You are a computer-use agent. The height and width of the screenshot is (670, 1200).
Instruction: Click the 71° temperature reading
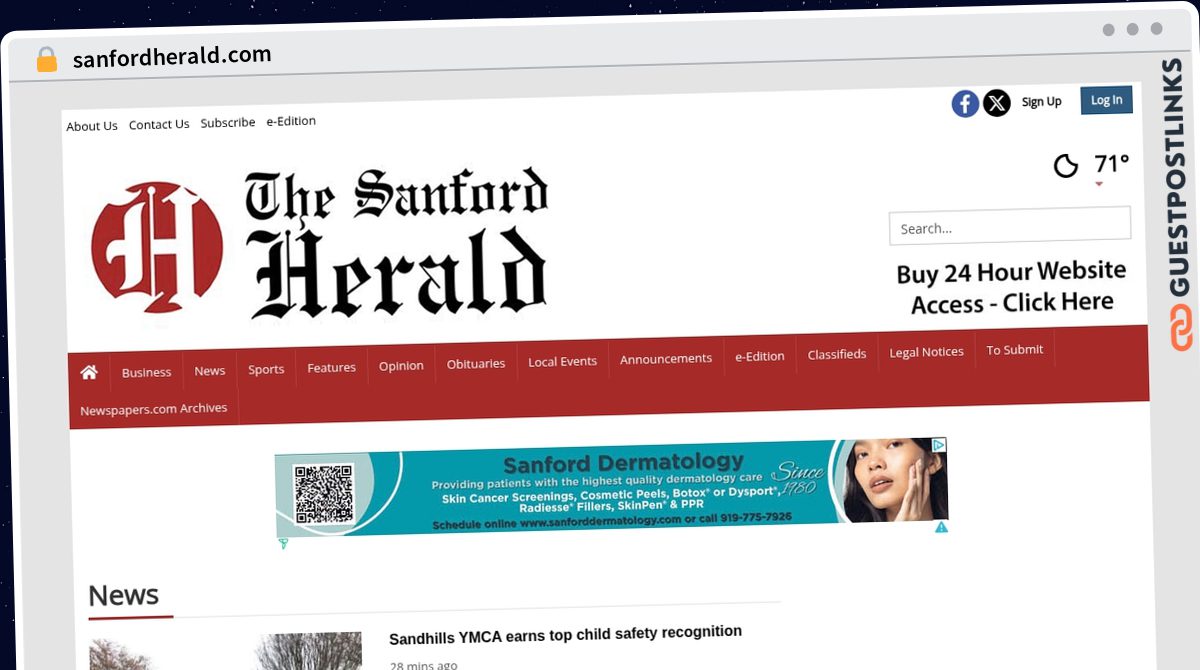coord(1111,164)
